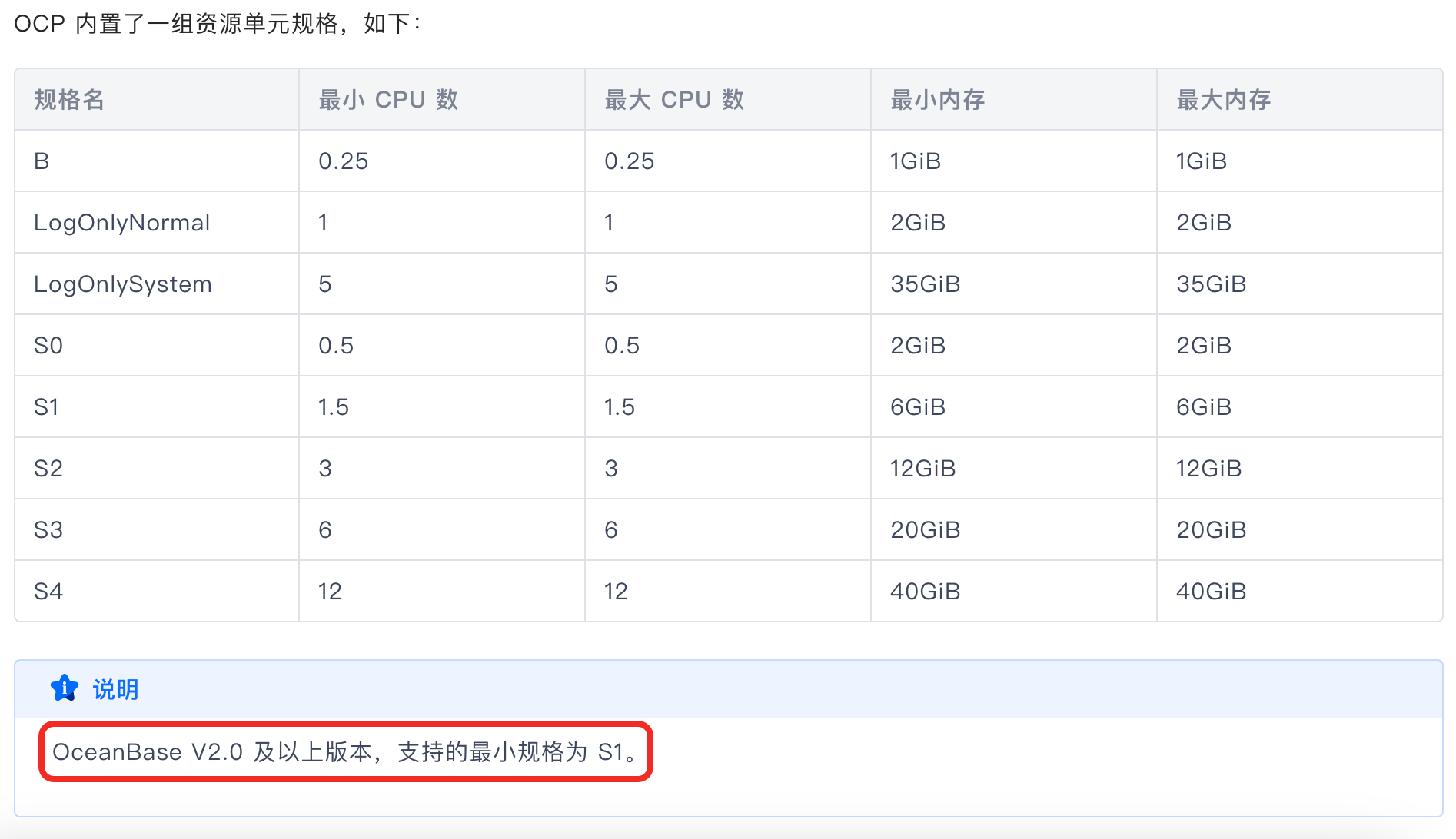Click the intro line about OCP 内置资源单元规格

[x=218, y=24]
